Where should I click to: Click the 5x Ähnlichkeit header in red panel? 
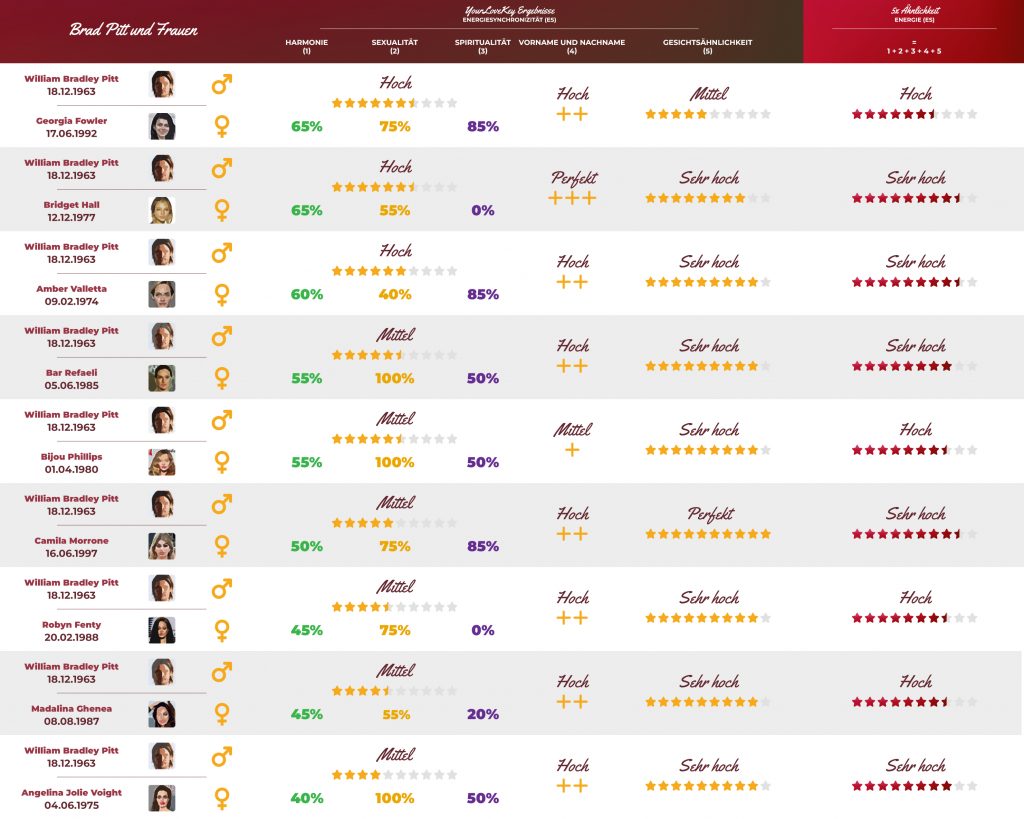pyautogui.click(x=914, y=15)
